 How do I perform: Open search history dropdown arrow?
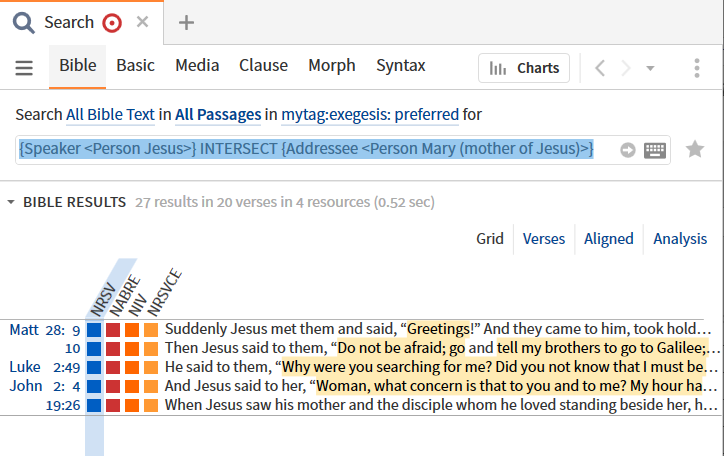coord(650,68)
